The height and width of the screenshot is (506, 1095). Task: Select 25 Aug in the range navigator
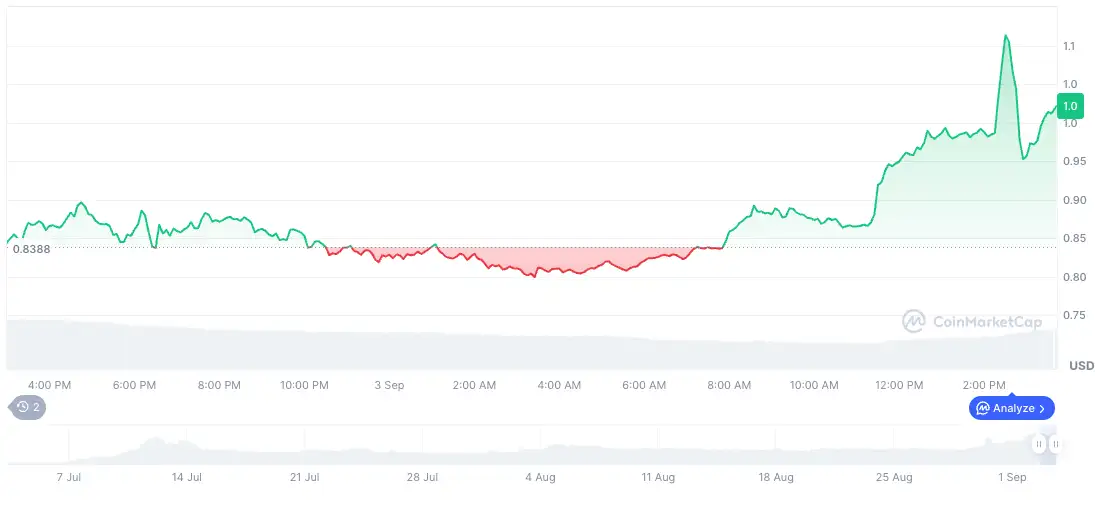894,477
